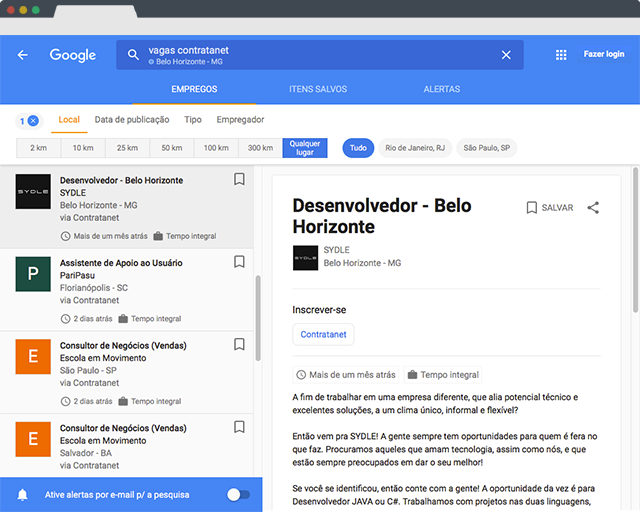This screenshot has width=640, height=512.
Task: Expand the Tipo filter
Action: 193,120
